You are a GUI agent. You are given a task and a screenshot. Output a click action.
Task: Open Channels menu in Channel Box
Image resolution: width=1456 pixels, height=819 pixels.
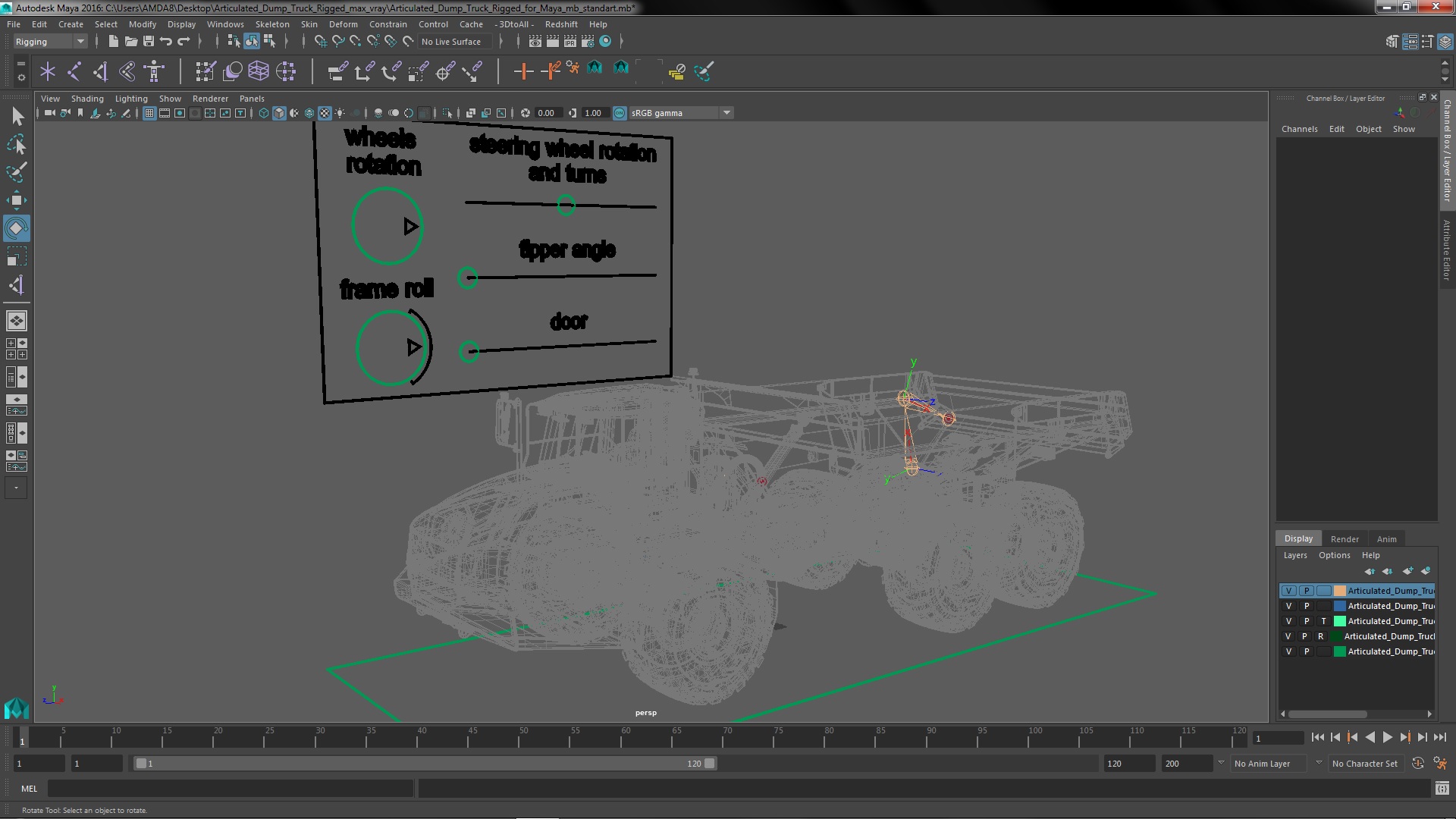point(1299,129)
